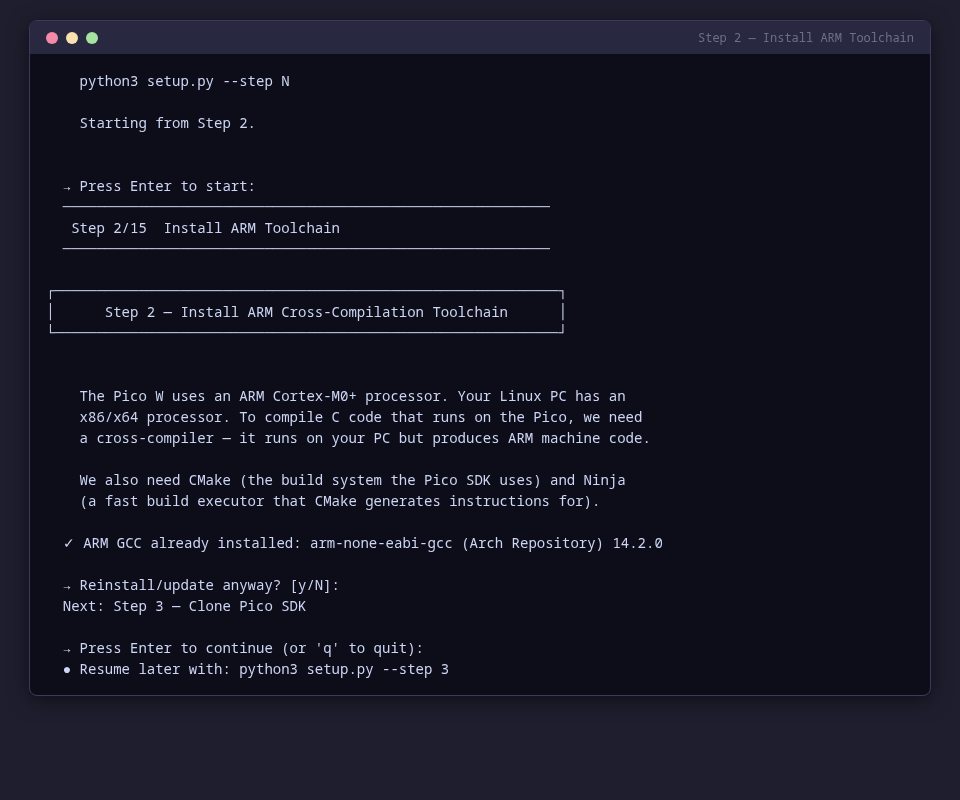Select the Next: Step 3 — Clone Pico SDK line
This screenshot has width=960, height=800.
click(x=185, y=606)
